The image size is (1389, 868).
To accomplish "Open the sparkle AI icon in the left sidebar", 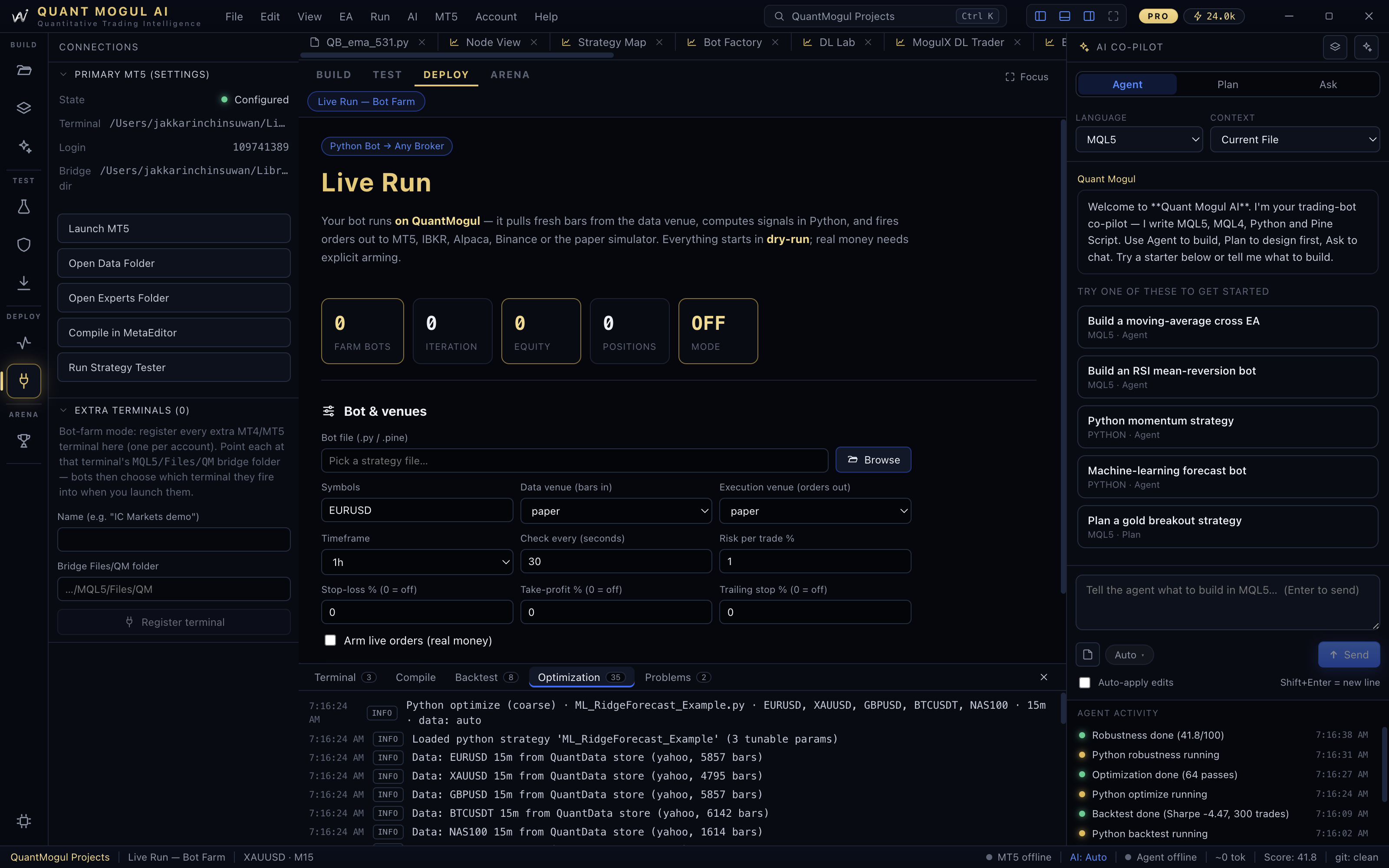I will (23, 146).
